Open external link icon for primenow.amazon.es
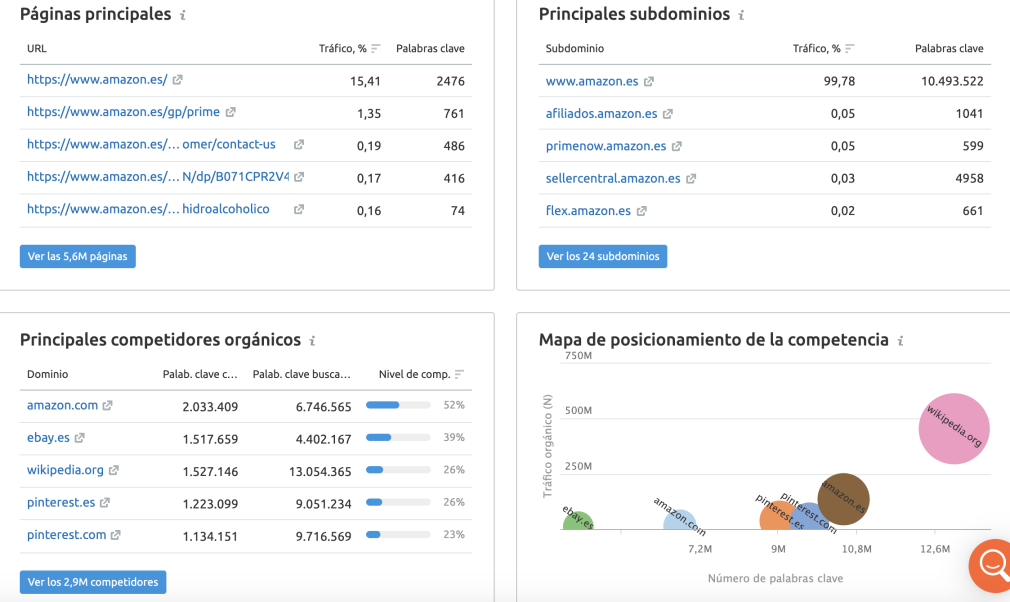Image resolution: width=1010 pixels, height=602 pixels. click(x=676, y=146)
